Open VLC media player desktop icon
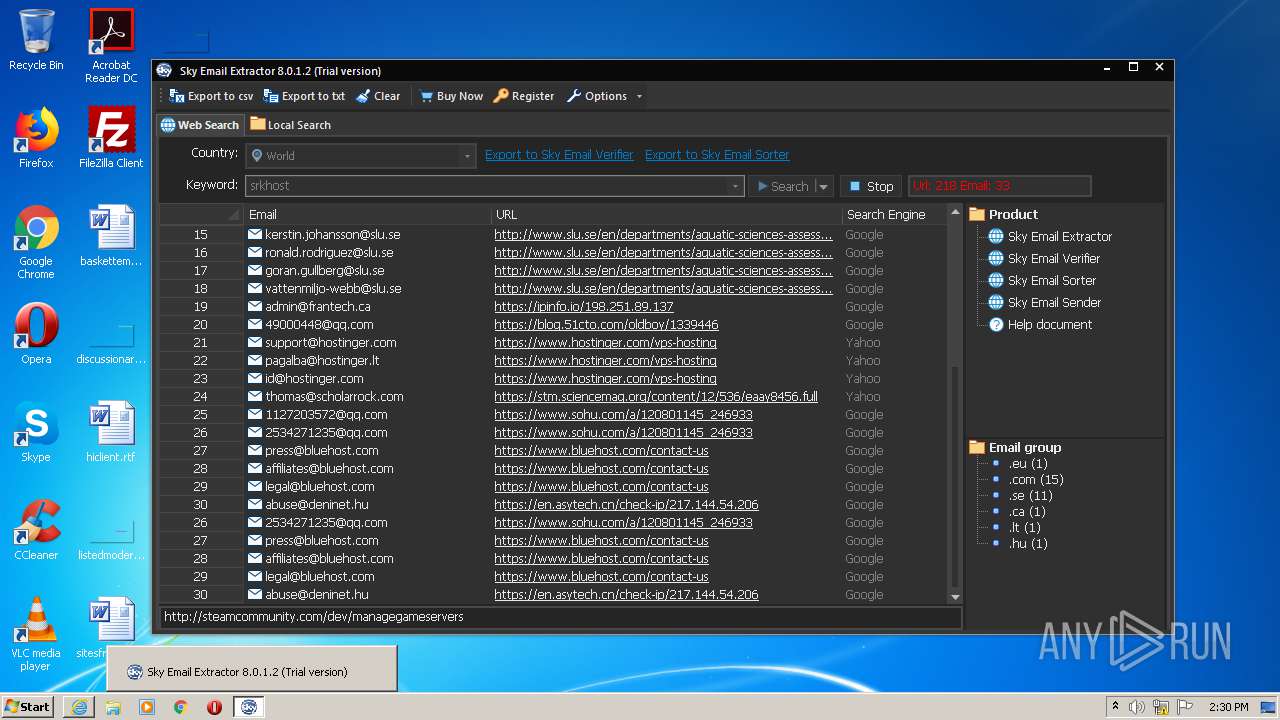1280x720 pixels. click(x=36, y=635)
